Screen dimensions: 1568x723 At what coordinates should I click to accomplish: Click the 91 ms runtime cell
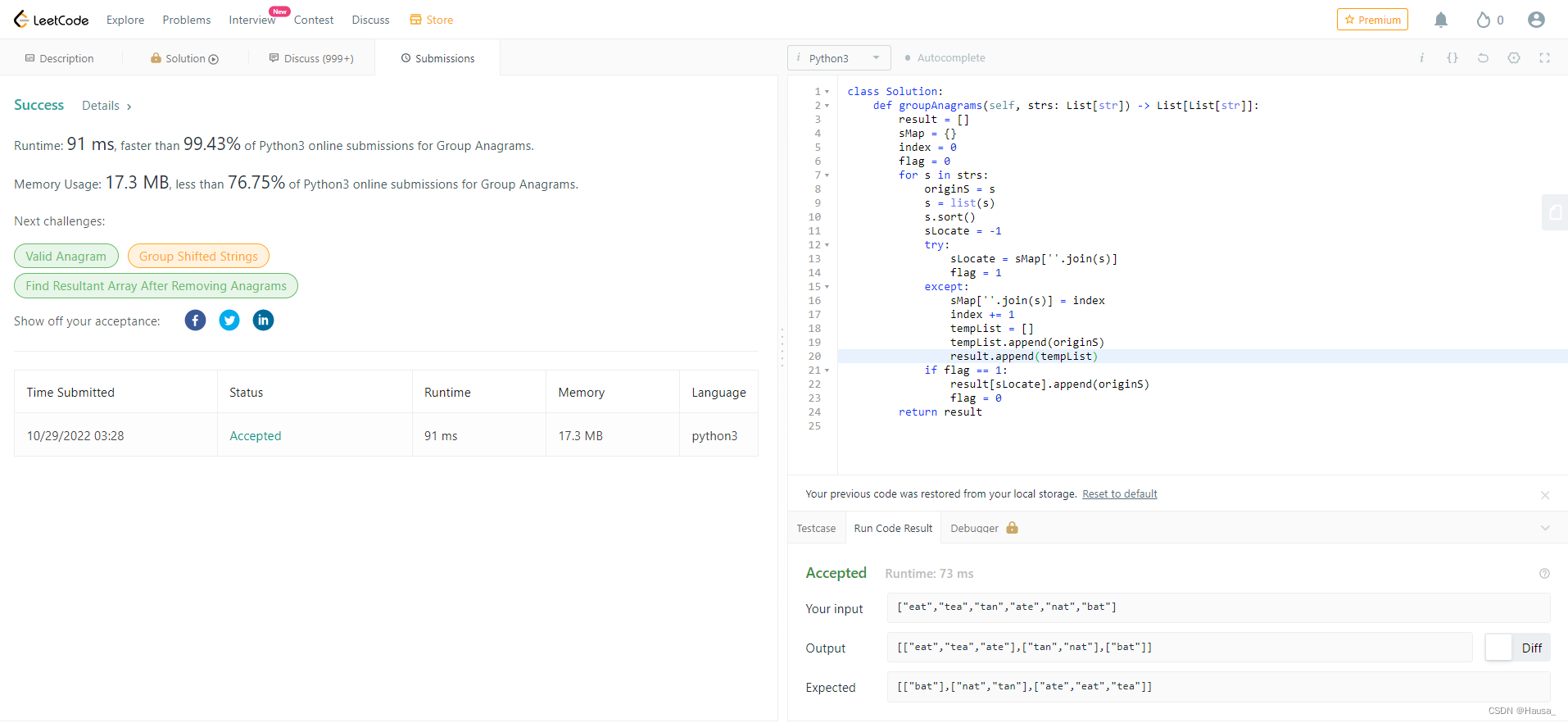479,435
